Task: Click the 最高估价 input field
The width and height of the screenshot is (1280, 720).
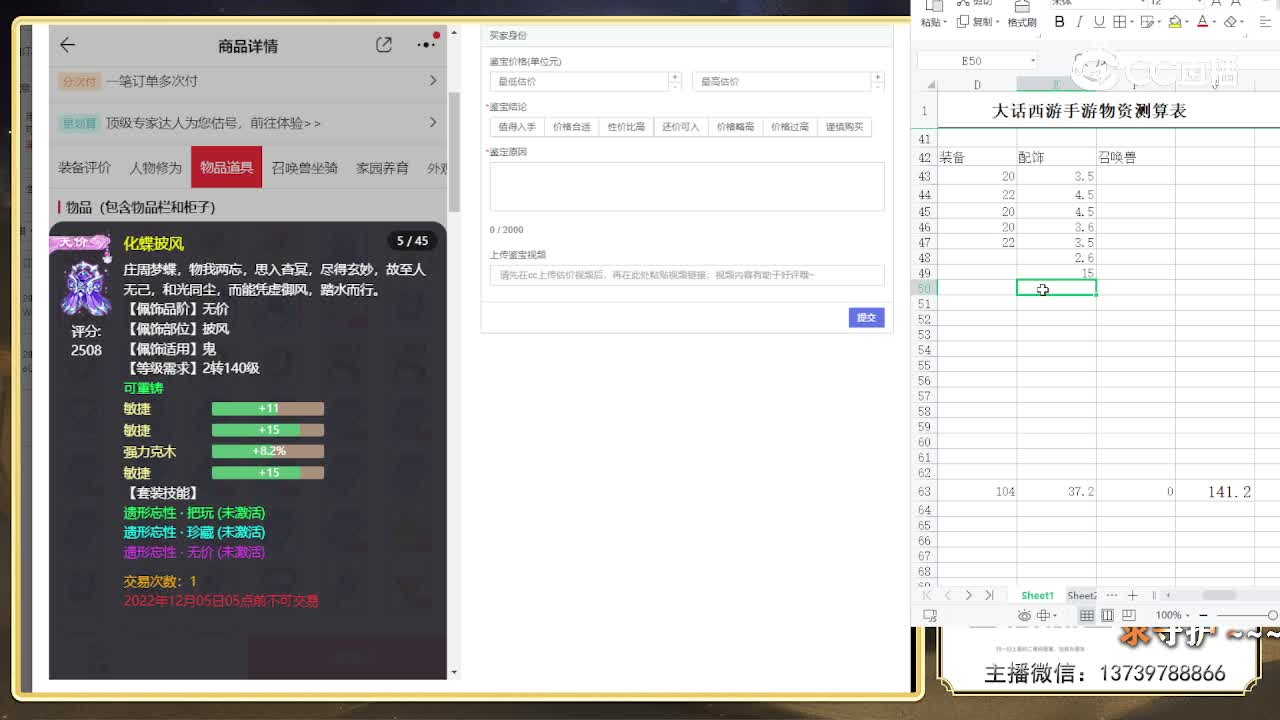Action: (782, 81)
